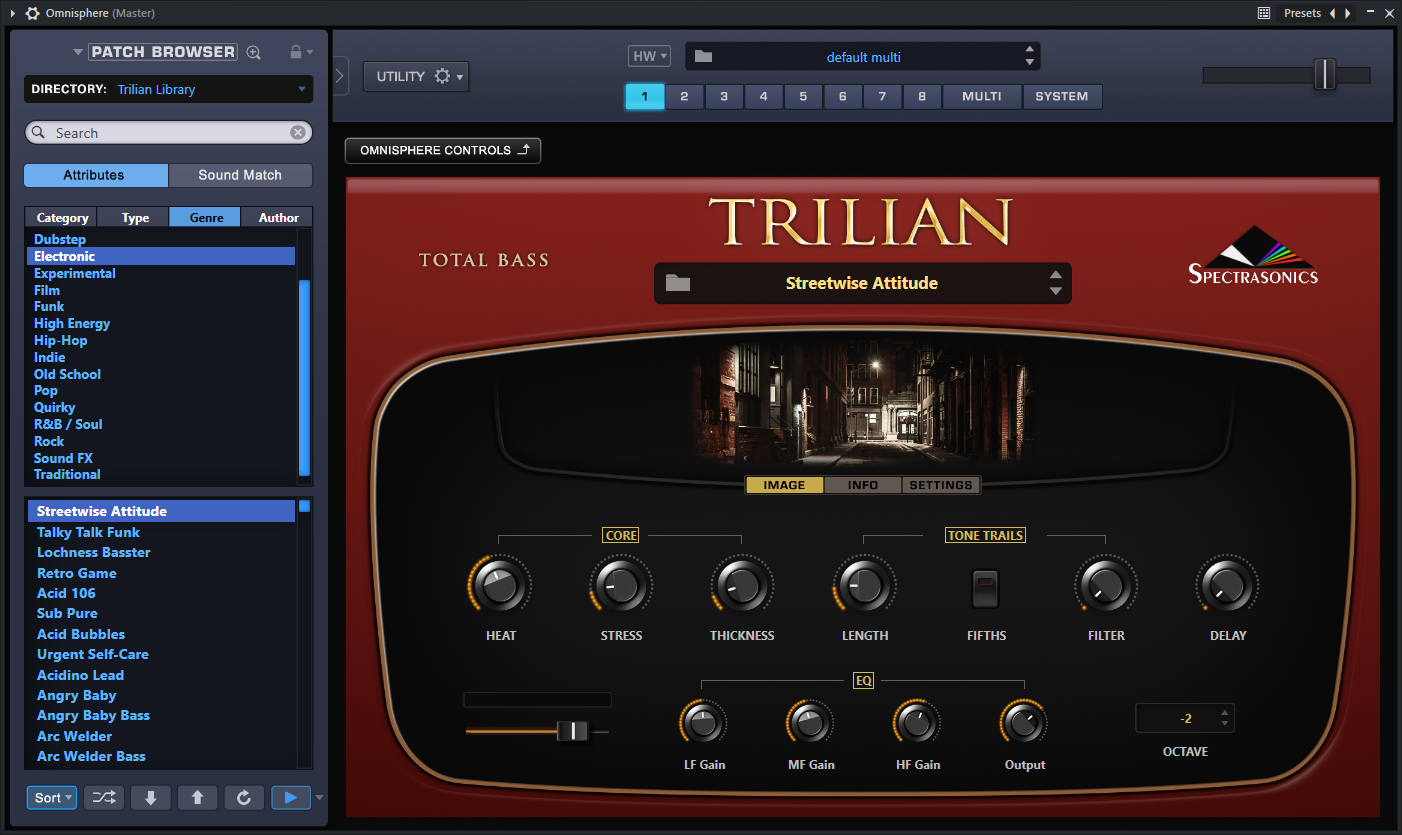This screenshot has height=835, width=1402.
Task: Click the OMNISPHERE CONTROLS button
Action: point(443,150)
